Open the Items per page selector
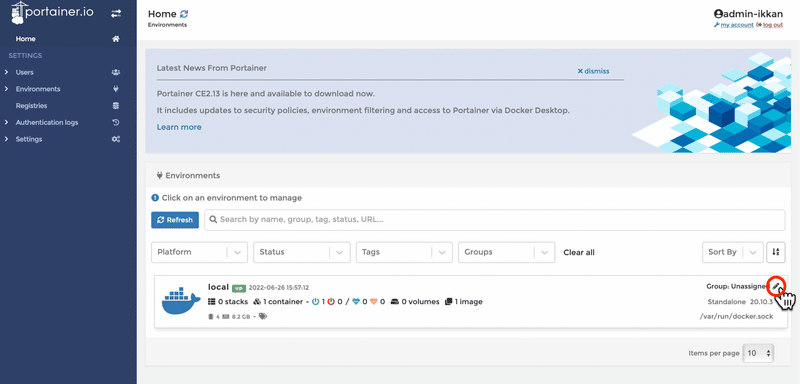This screenshot has width=800, height=384. pos(758,353)
